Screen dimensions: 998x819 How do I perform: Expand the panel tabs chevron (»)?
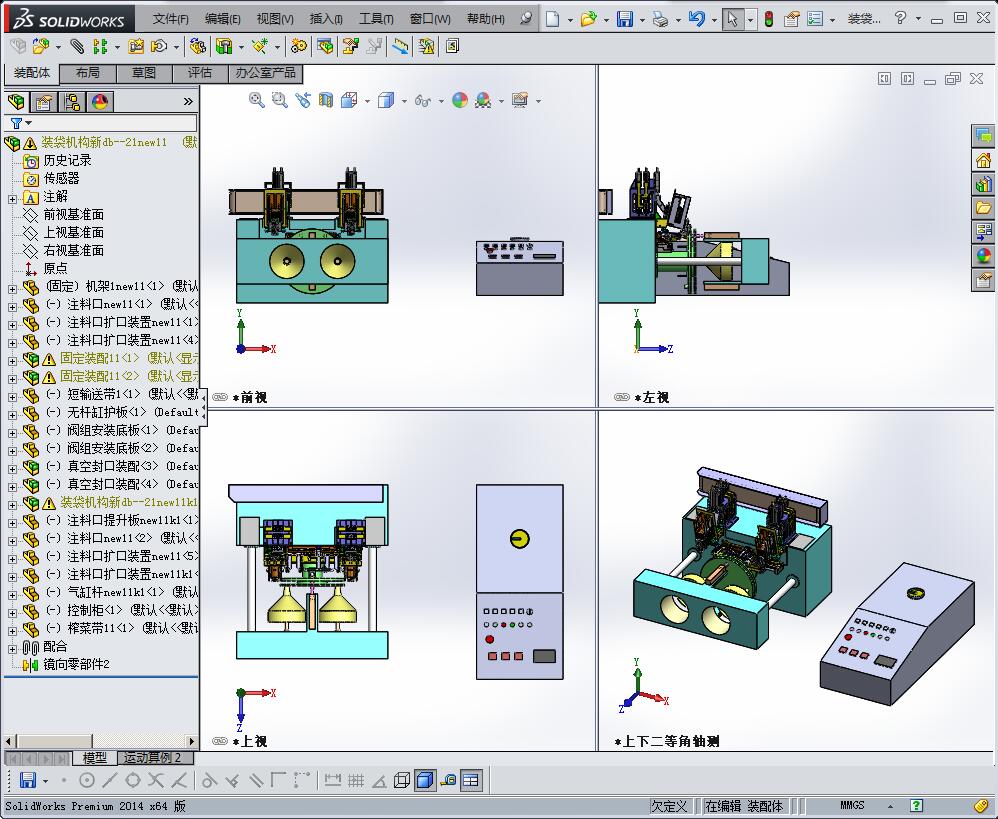click(188, 101)
